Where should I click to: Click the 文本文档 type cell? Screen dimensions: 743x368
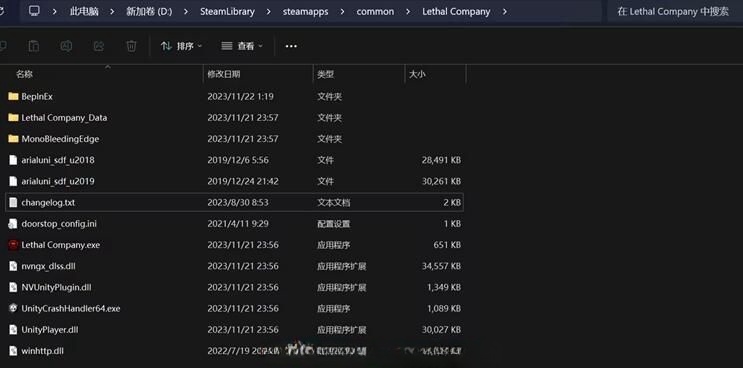pyautogui.click(x=334, y=203)
